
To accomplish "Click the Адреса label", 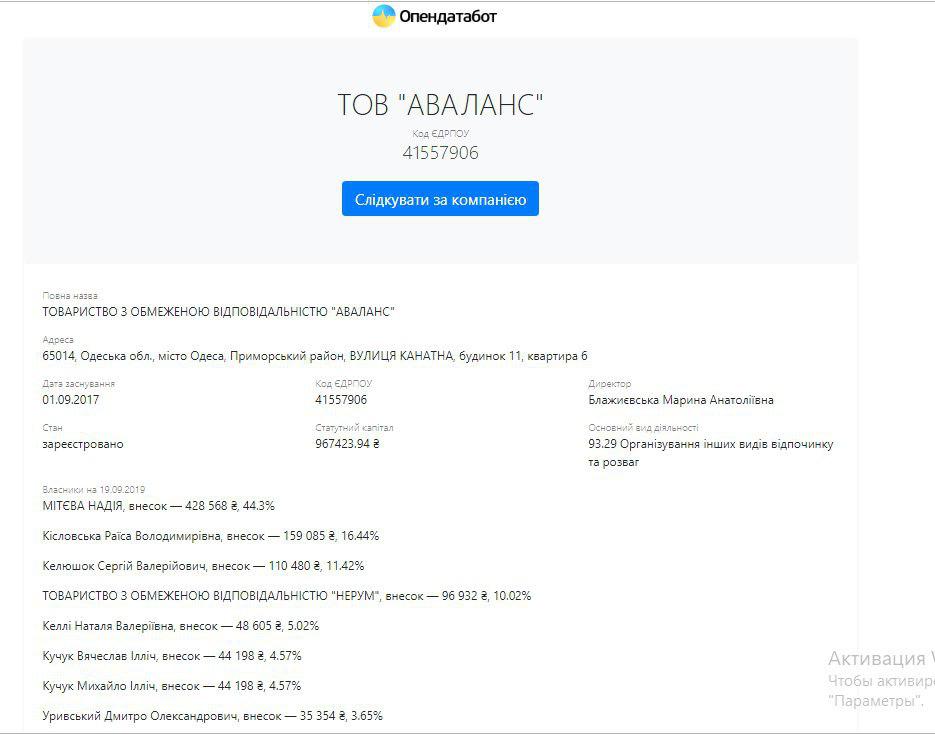I will [58, 340].
